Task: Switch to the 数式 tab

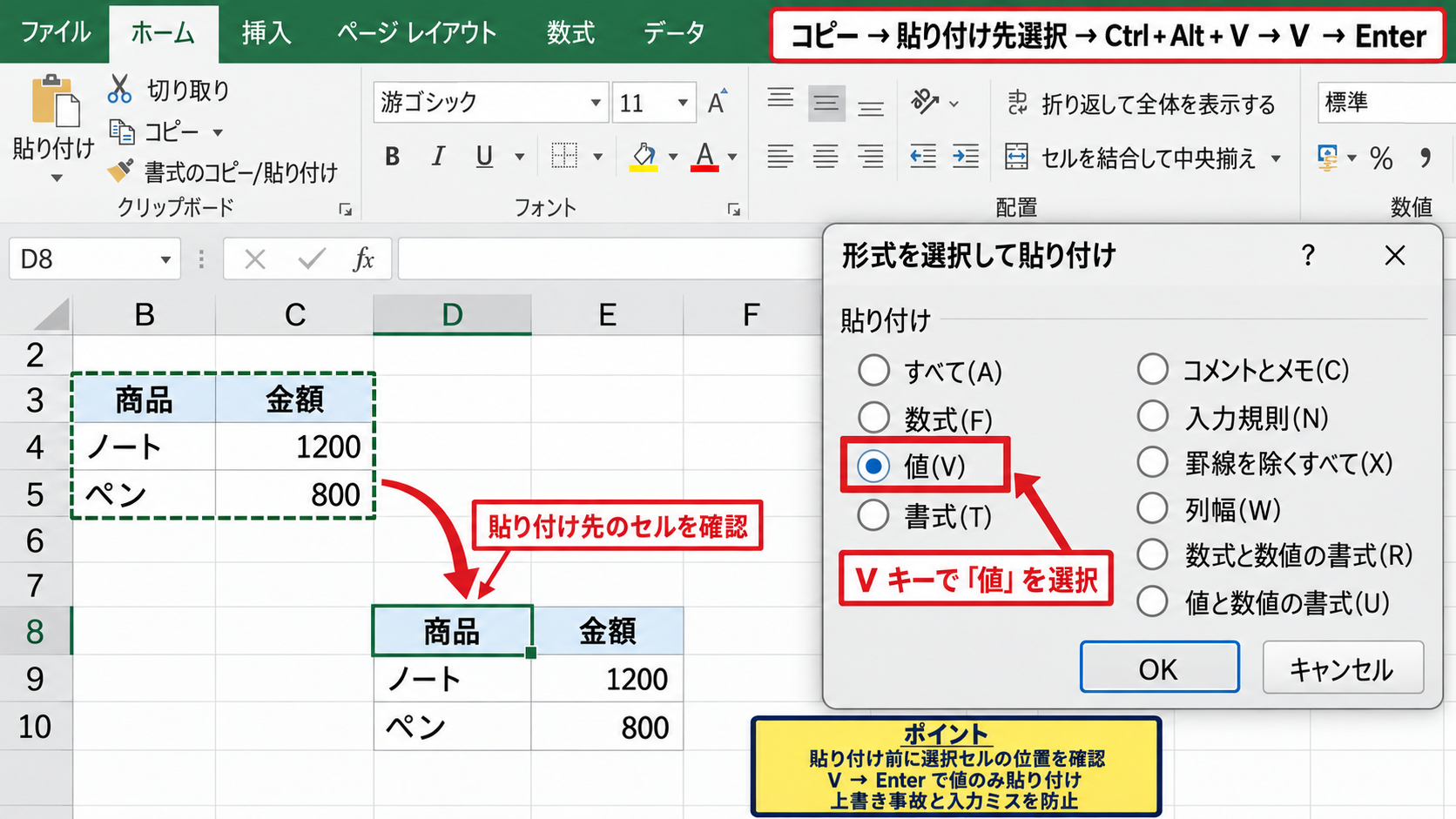Action: (x=571, y=33)
